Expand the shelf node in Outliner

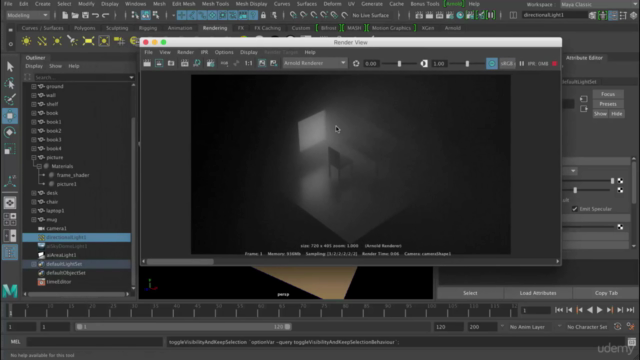[x=34, y=104]
